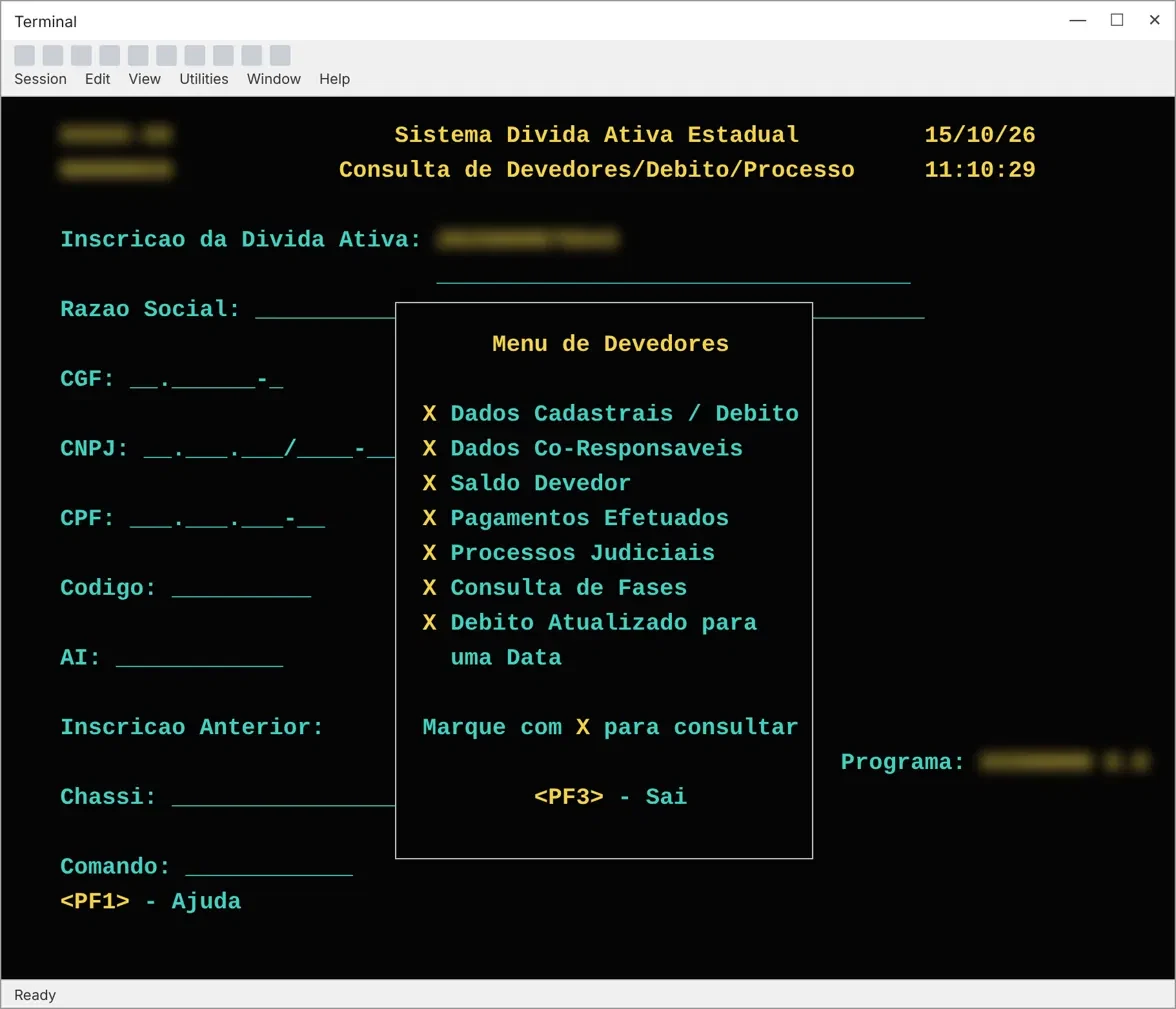Click the Menu de Devedores heading

click(610, 344)
